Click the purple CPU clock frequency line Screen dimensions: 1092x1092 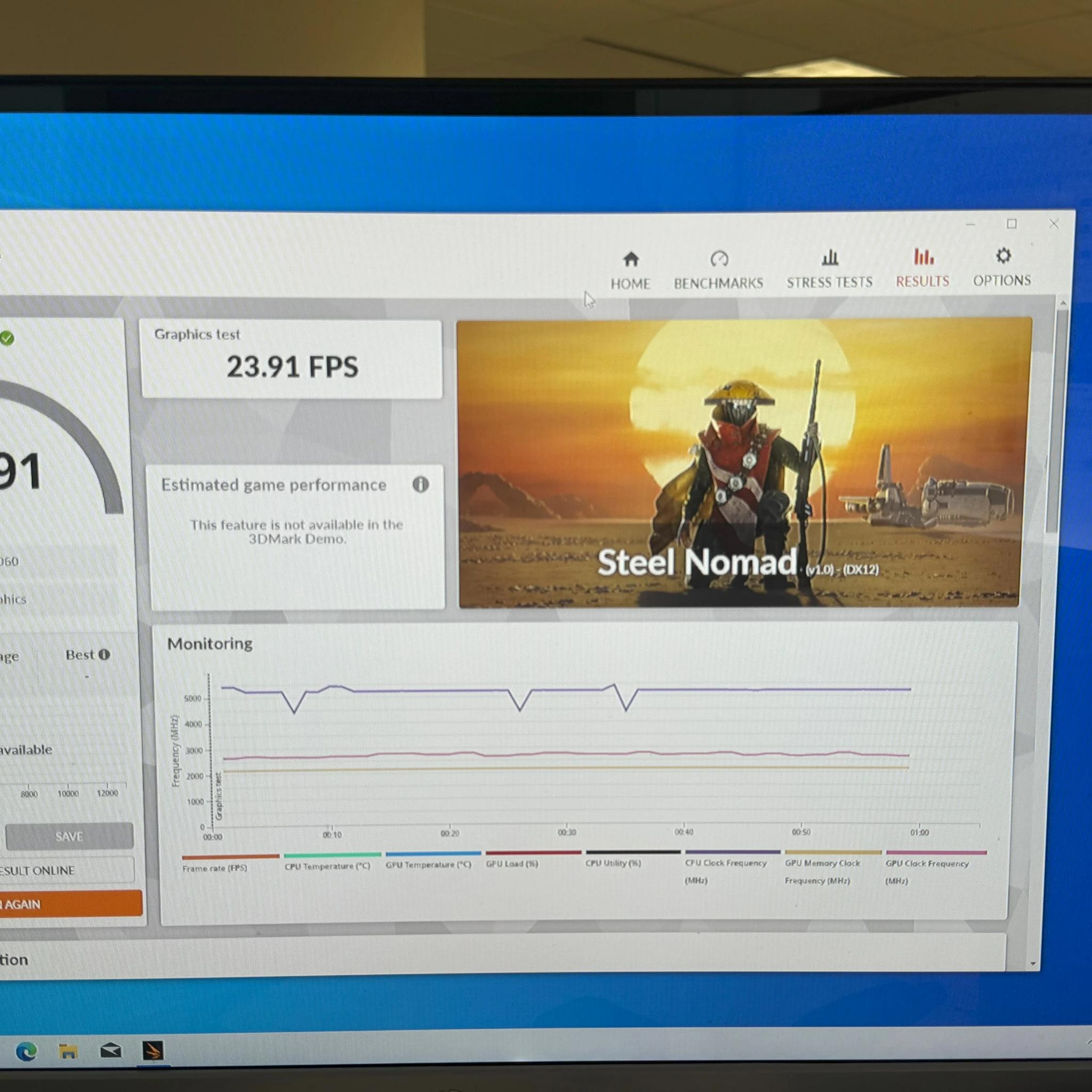pos(565,690)
